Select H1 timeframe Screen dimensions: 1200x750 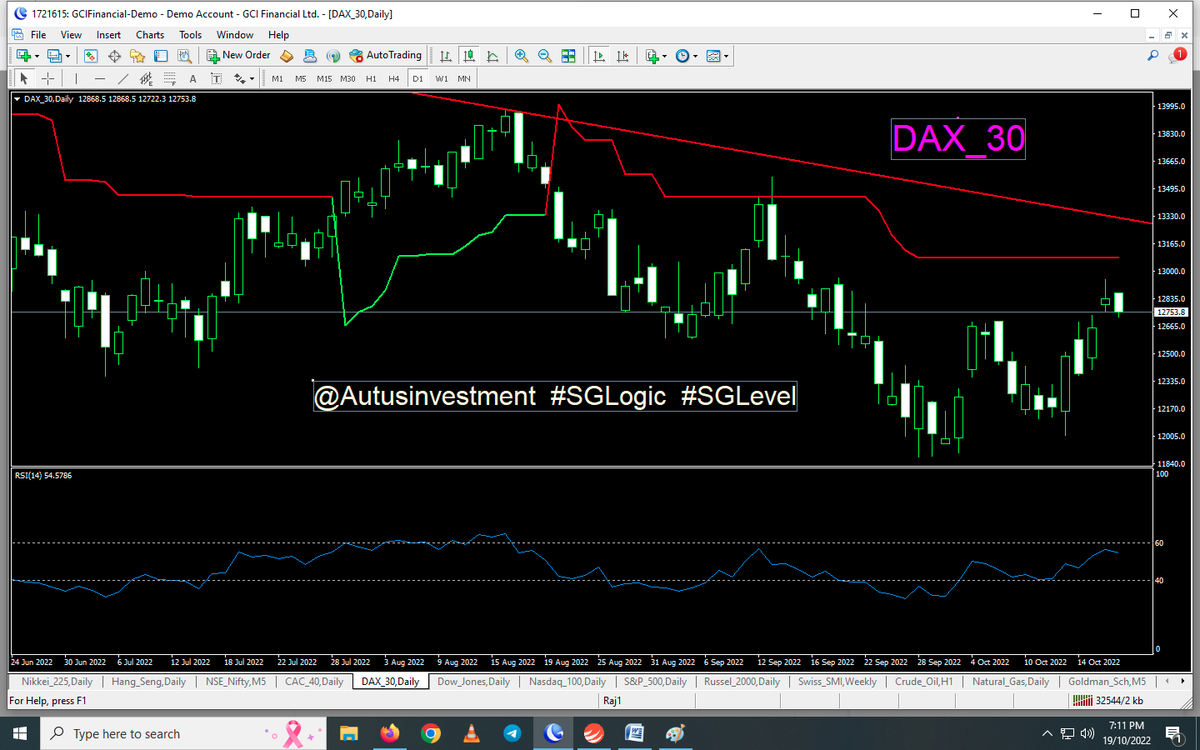371,78
